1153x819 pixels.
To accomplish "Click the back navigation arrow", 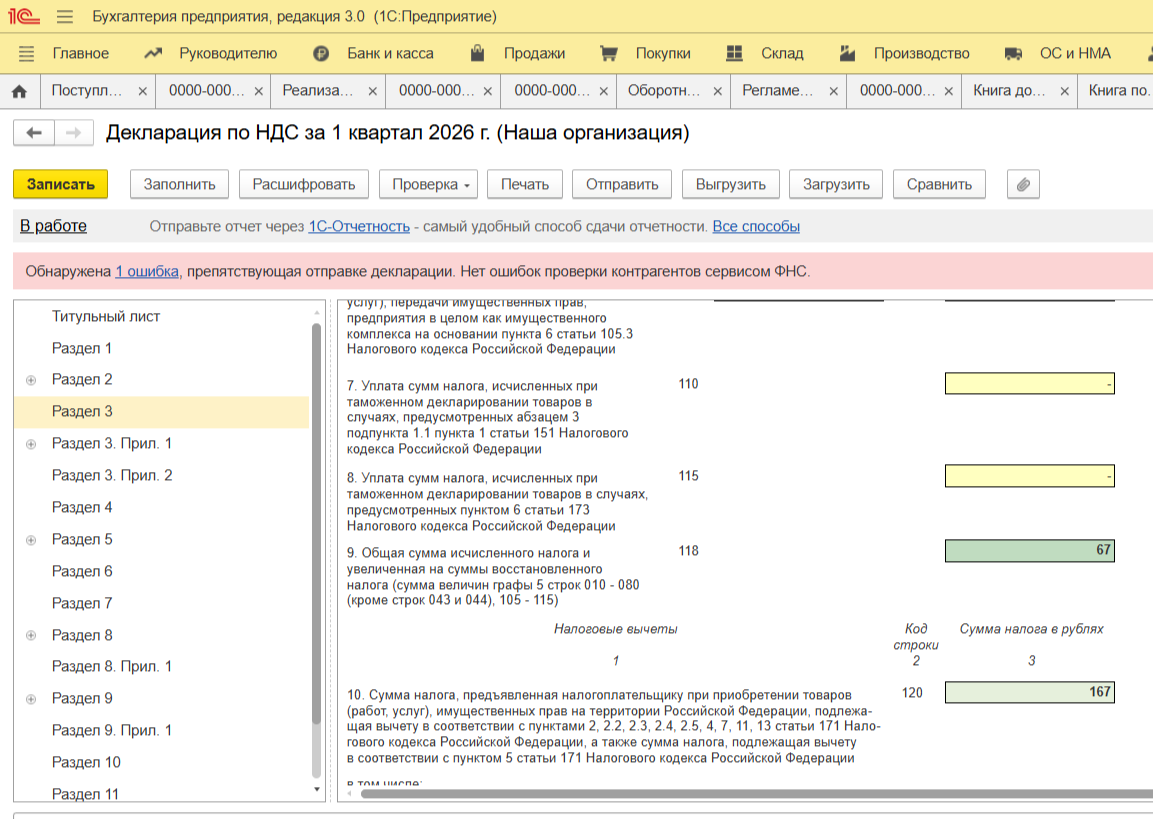I will [33, 133].
